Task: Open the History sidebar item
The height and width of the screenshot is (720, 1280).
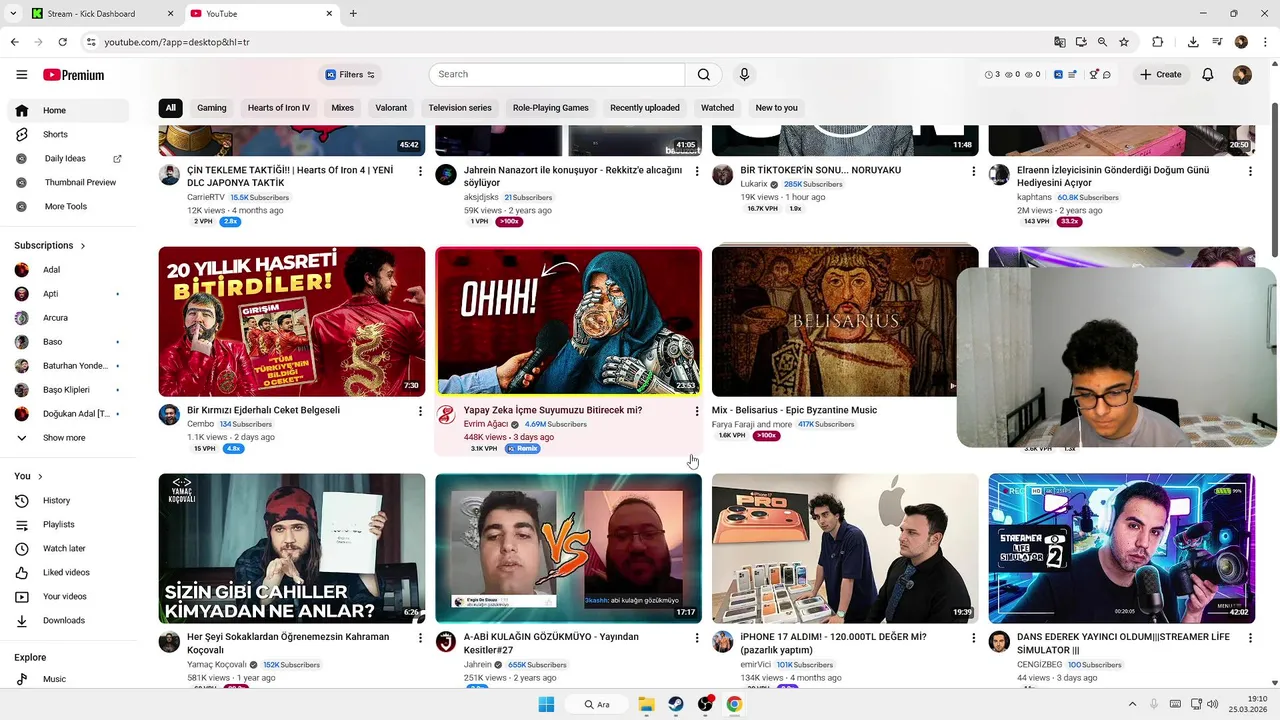Action: tap(68, 500)
